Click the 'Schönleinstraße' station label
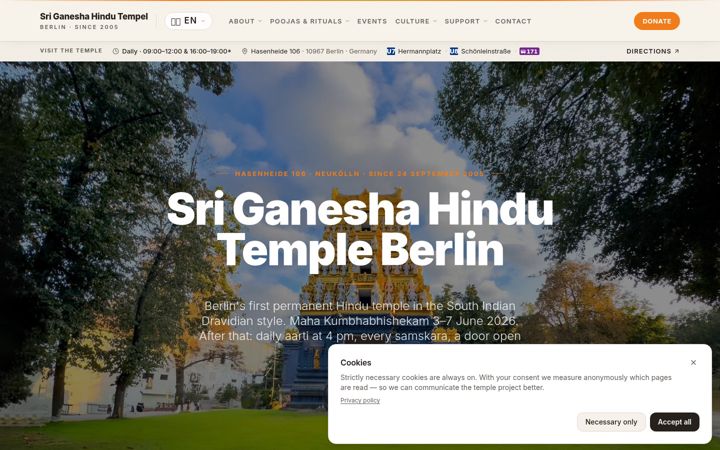 click(x=486, y=51)
